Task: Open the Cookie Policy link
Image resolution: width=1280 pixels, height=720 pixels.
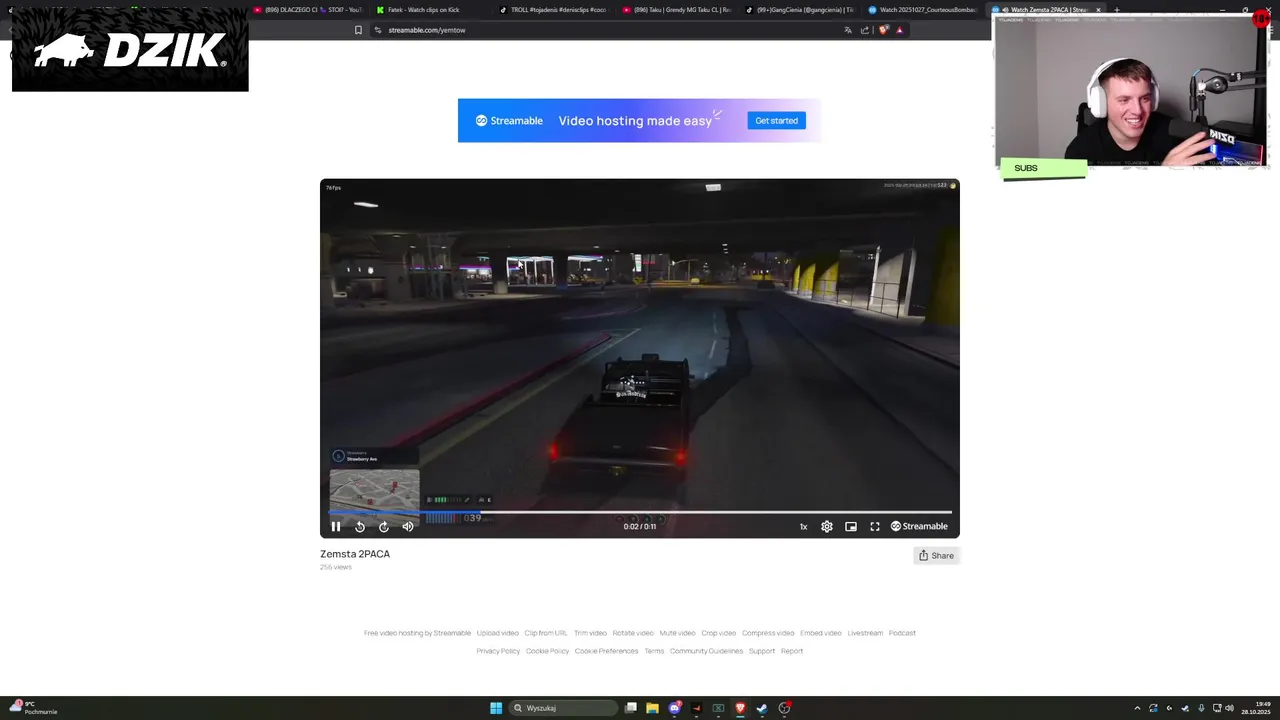Action: coord(547,651)
